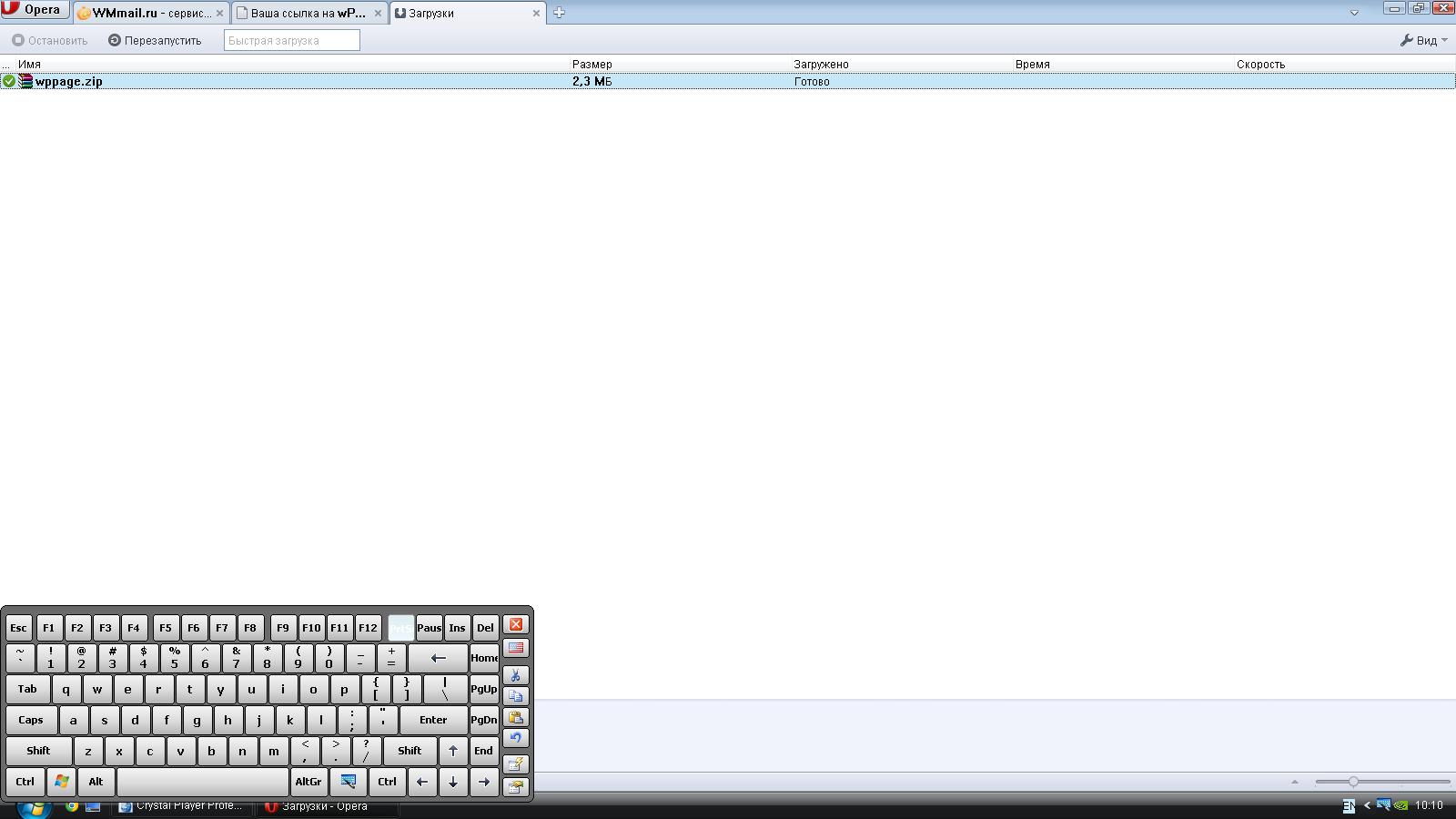Viewport: 1456px width, 819px height.
Task: Click the Copy icon on keyboard
Action: pyautogui.click(x=516, y=696)
